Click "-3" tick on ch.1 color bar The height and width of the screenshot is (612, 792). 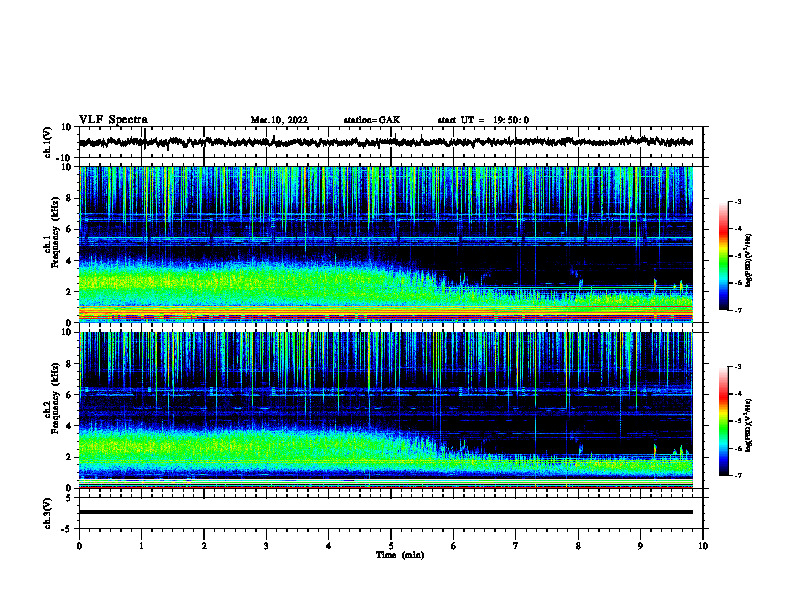738,202
